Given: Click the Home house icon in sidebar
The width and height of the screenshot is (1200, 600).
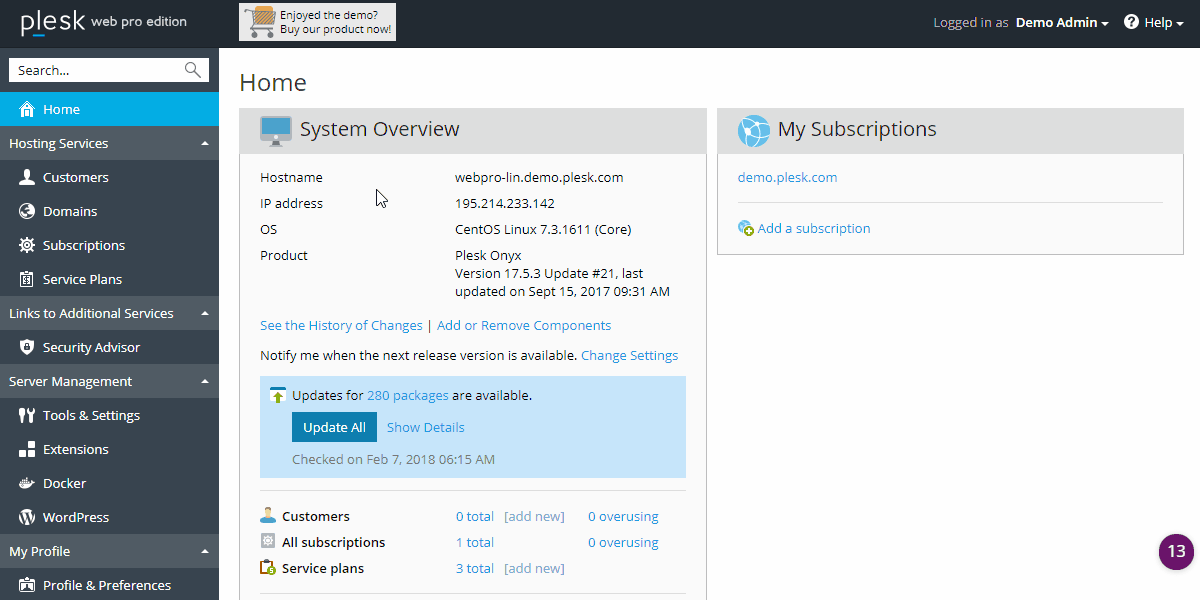Looking at the screenshot, I should tap(27, 109).
